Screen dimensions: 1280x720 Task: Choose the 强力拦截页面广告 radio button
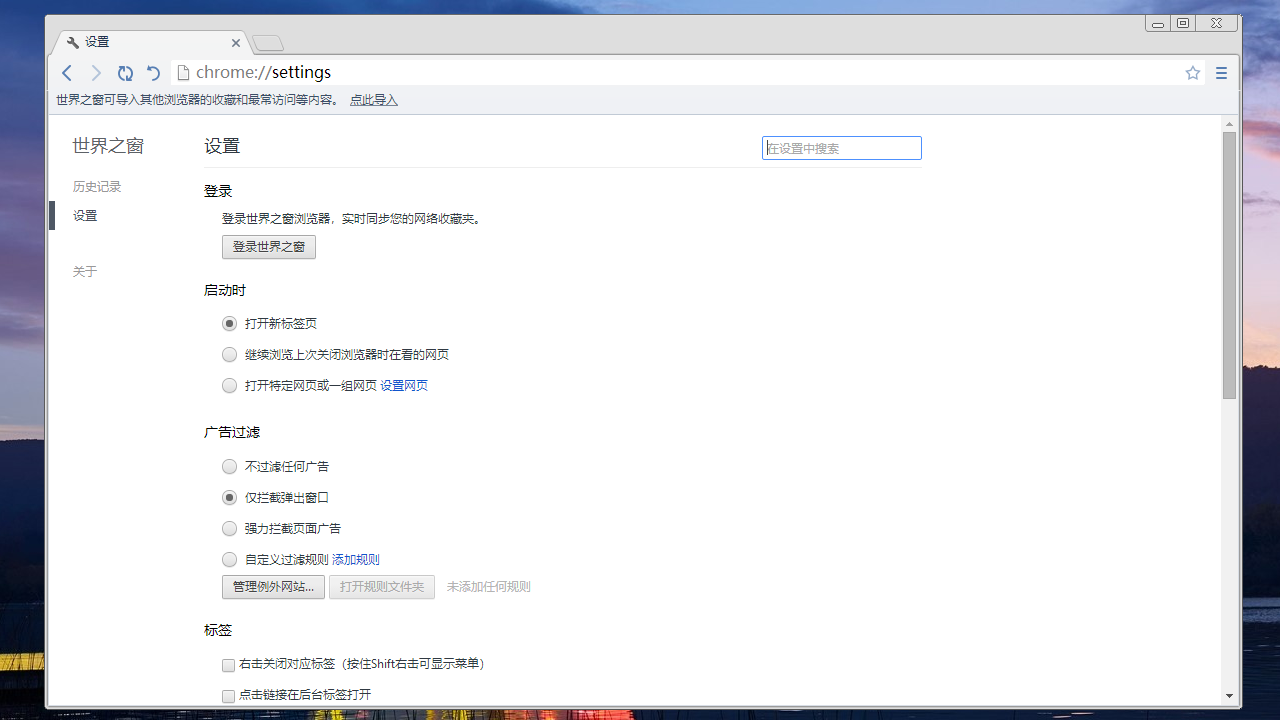click(230, 529)
